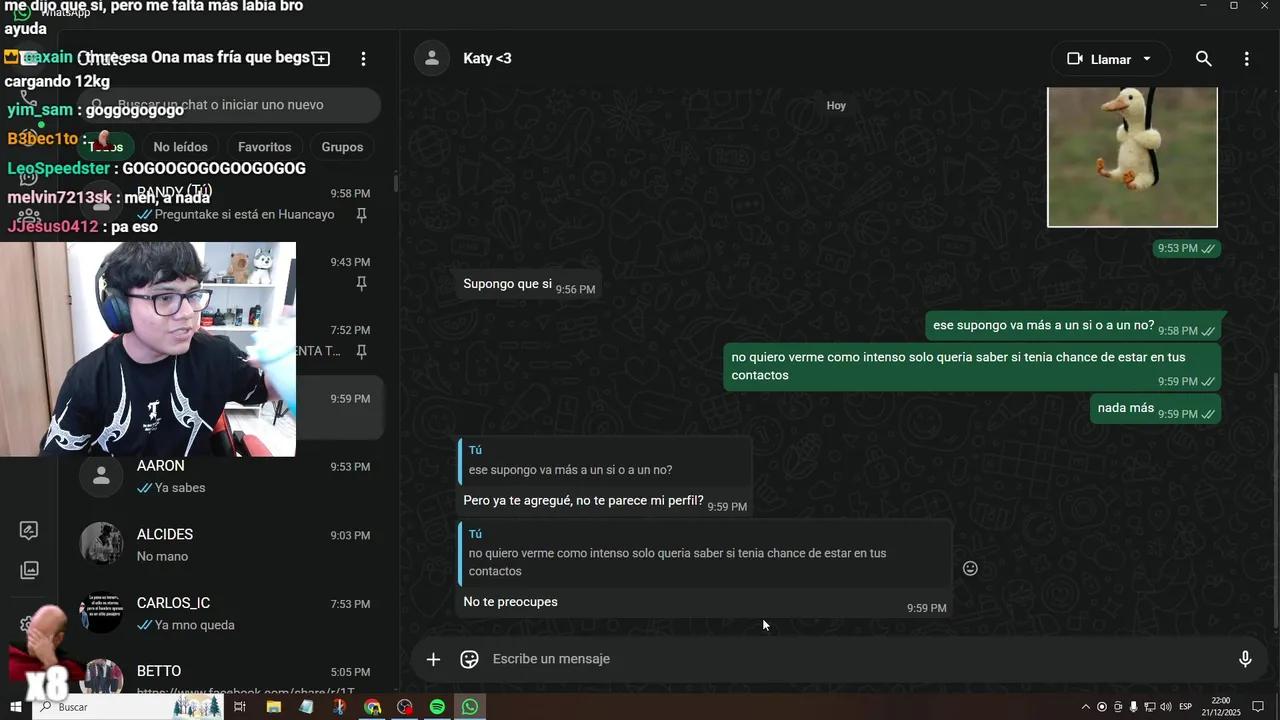The height and width of the screenshot is (720, 1280).
Task: Open the quoted reply above 'No te preocupes'
Action: (705, 553)
